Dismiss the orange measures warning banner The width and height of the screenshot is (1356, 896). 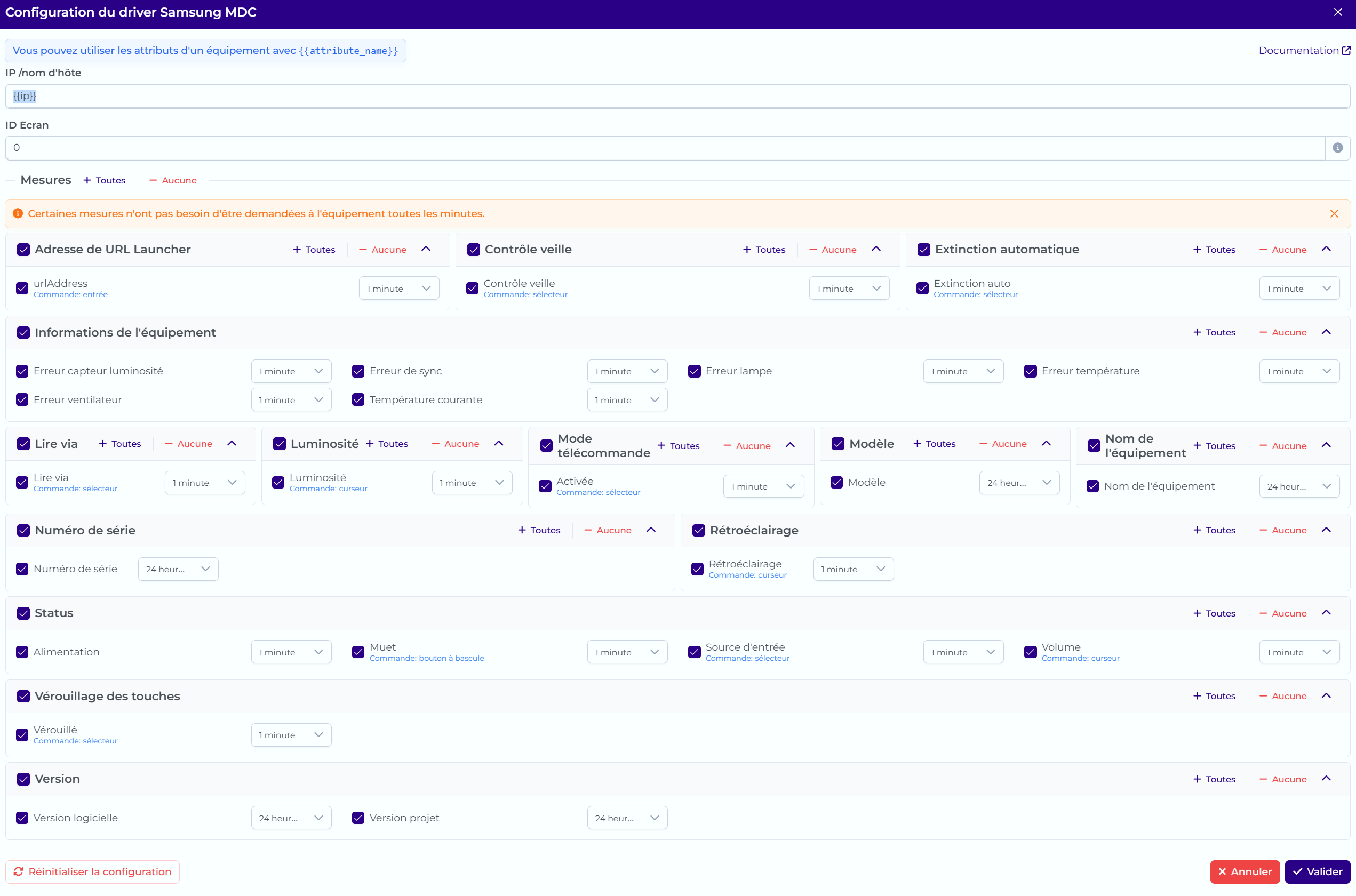(x=1334, y=214)
